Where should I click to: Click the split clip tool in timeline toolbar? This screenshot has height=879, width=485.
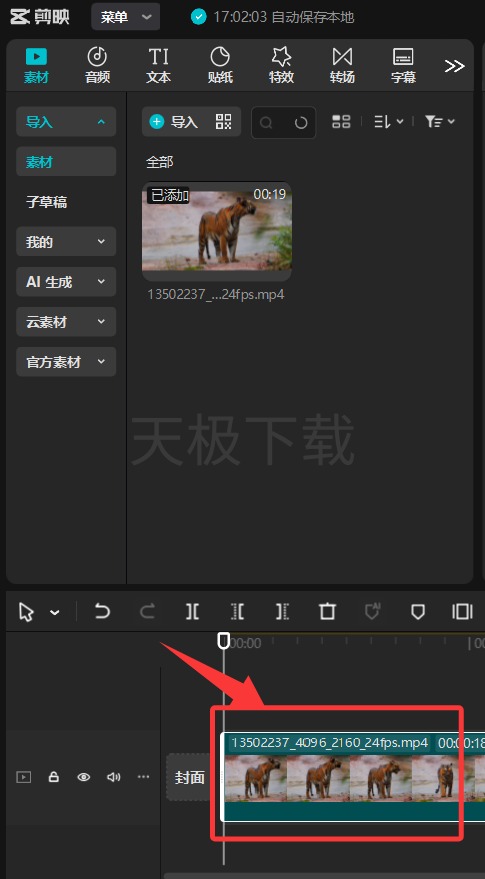coord(192,612)
